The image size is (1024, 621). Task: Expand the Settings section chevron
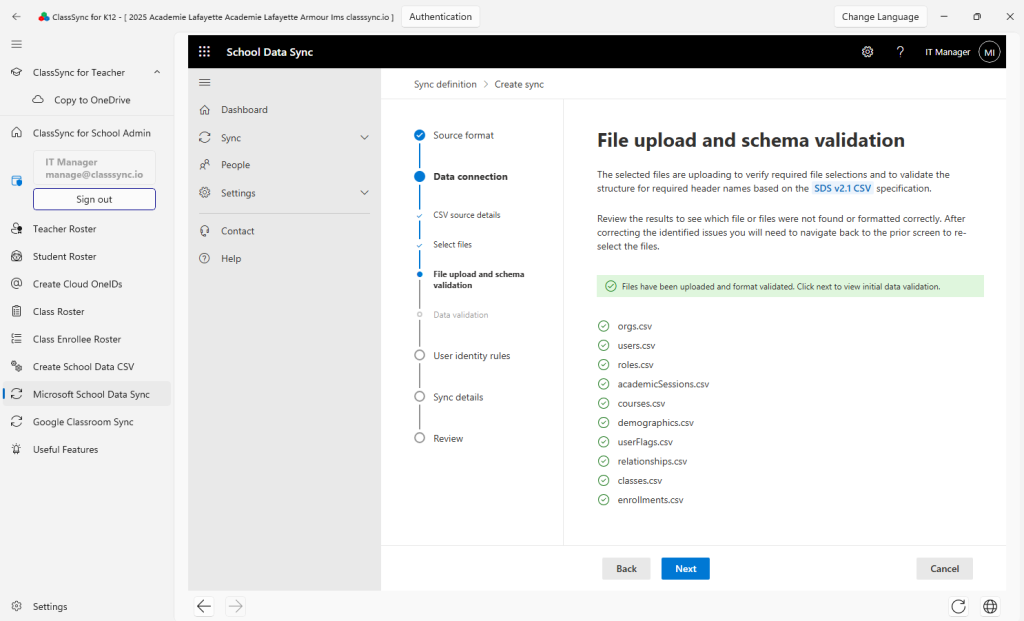[364, 193]
